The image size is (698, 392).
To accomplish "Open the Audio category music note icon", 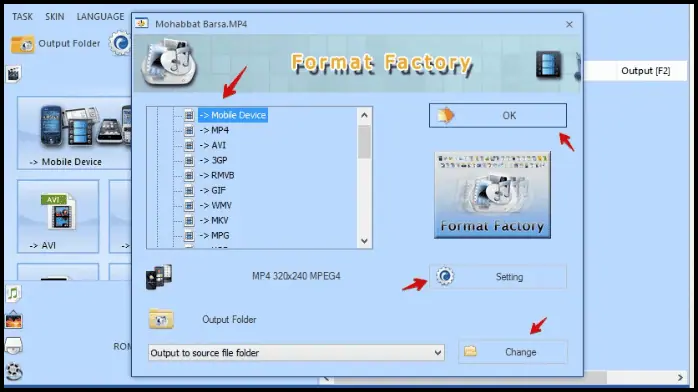I will click(14, 294).
